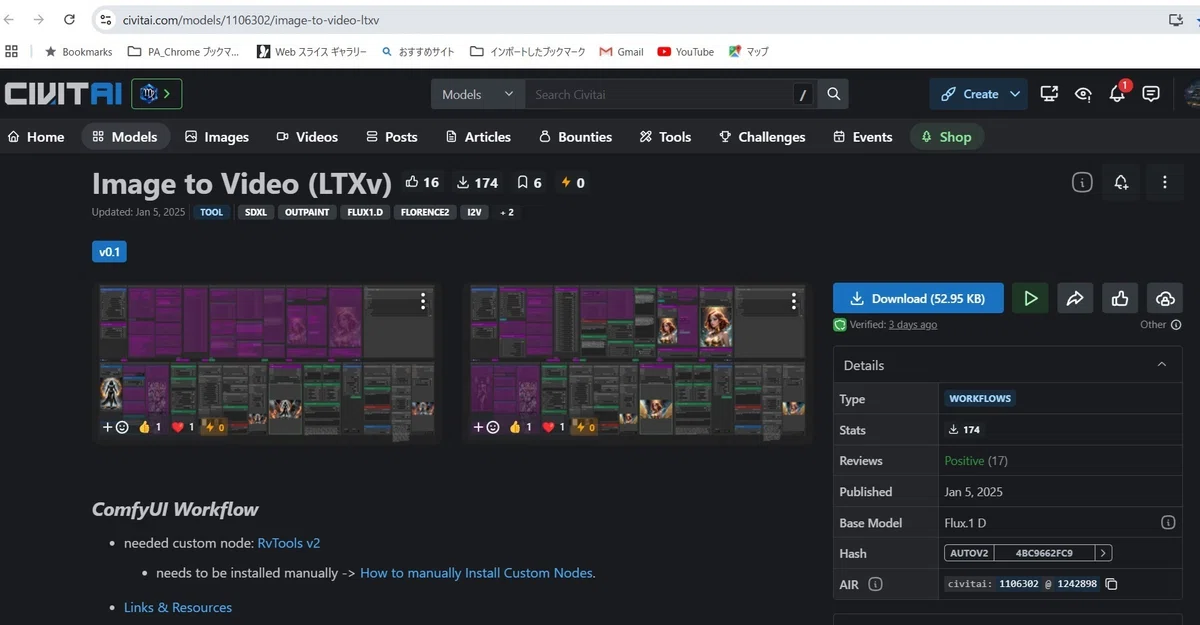Open the Articles nav tab
The image size is (1200, 625).
click(478, 137)
